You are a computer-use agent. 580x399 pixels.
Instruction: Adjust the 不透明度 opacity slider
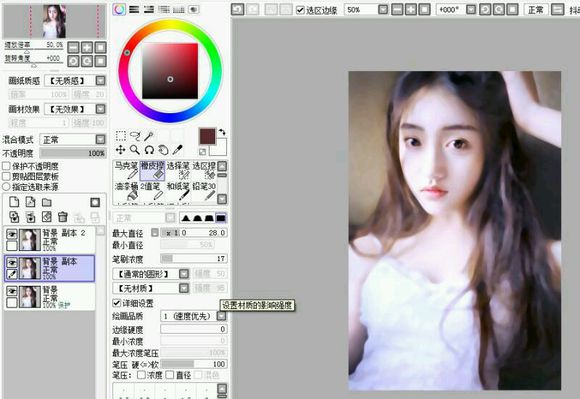click(x=73, y=153)
